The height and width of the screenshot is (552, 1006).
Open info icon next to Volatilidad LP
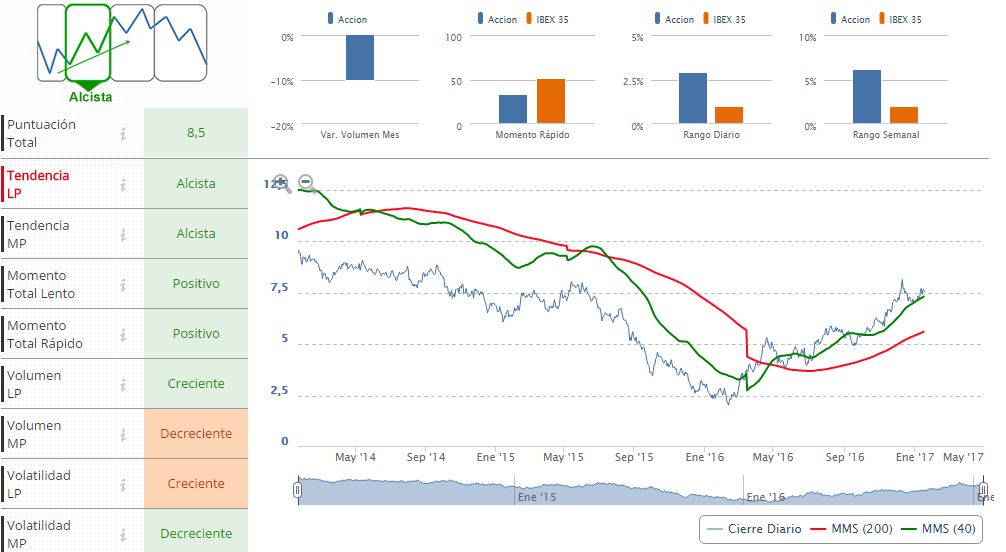(123, 485)
